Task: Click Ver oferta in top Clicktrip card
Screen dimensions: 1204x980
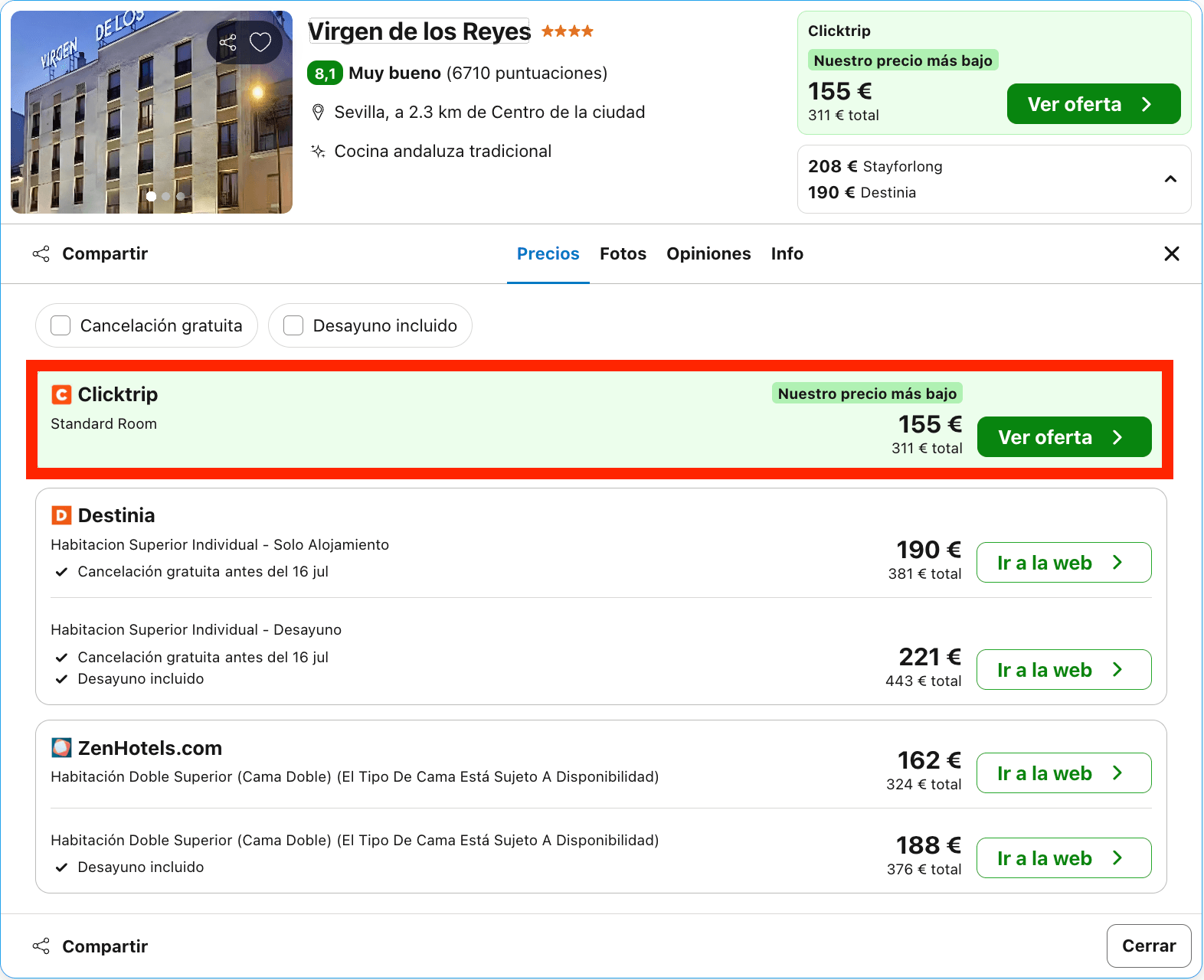Action: [x=1094, y=104]
